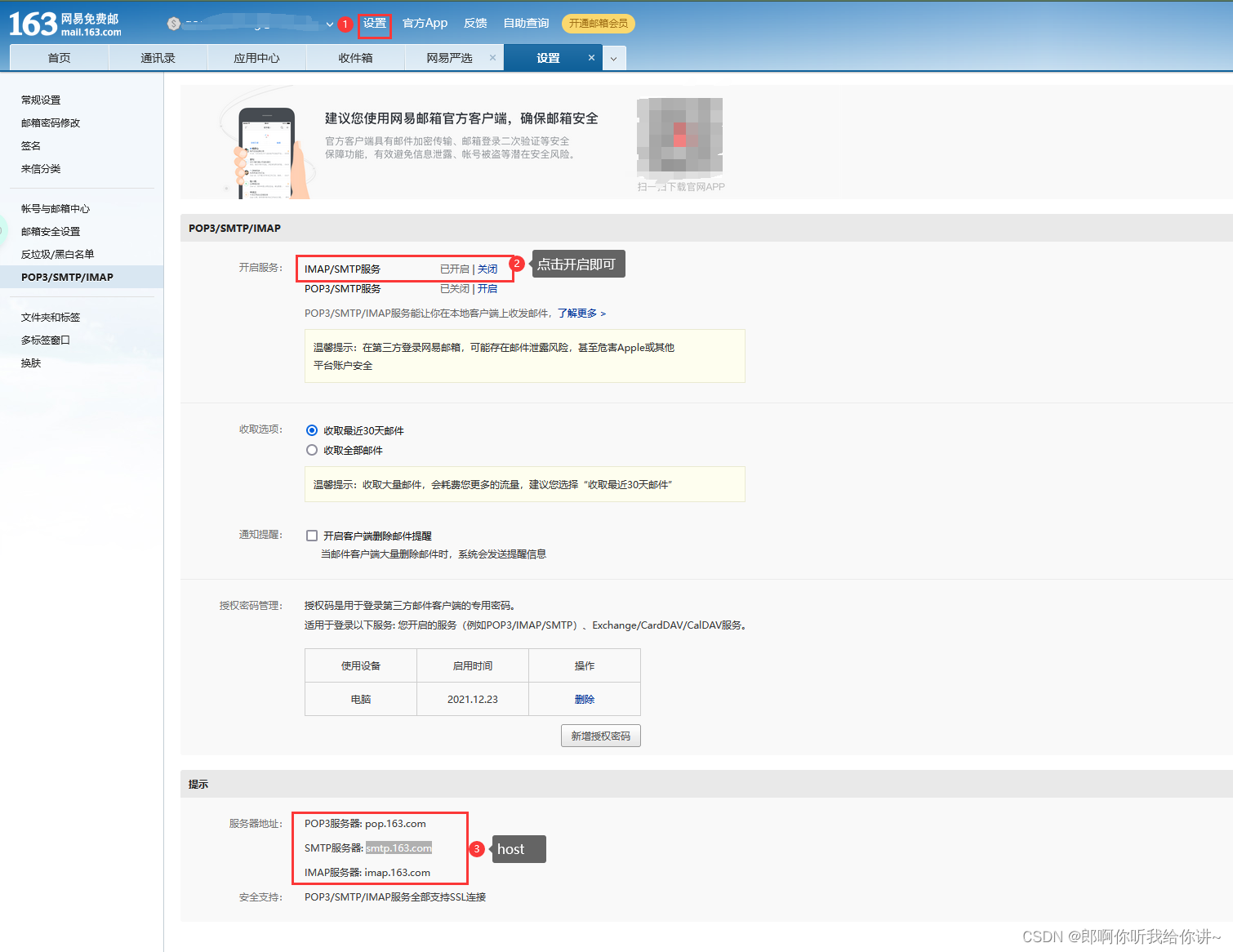Open 反垃圾/黑白名单 in sidebar
1233x952 pixels.
[x=57, y=255]
